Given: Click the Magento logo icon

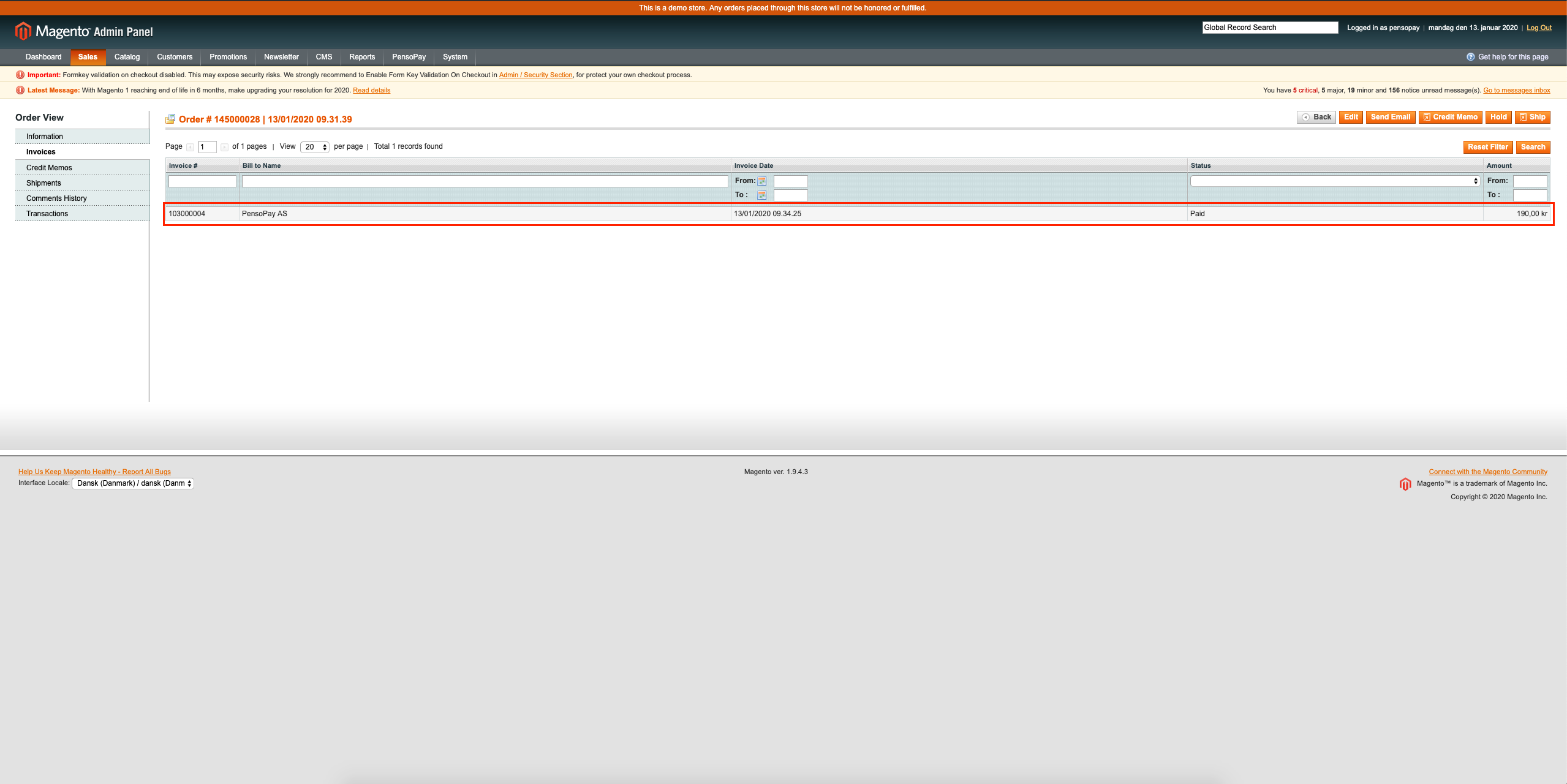Looking at the screenshot, I should pyautogui.click(x=23, y=31).
